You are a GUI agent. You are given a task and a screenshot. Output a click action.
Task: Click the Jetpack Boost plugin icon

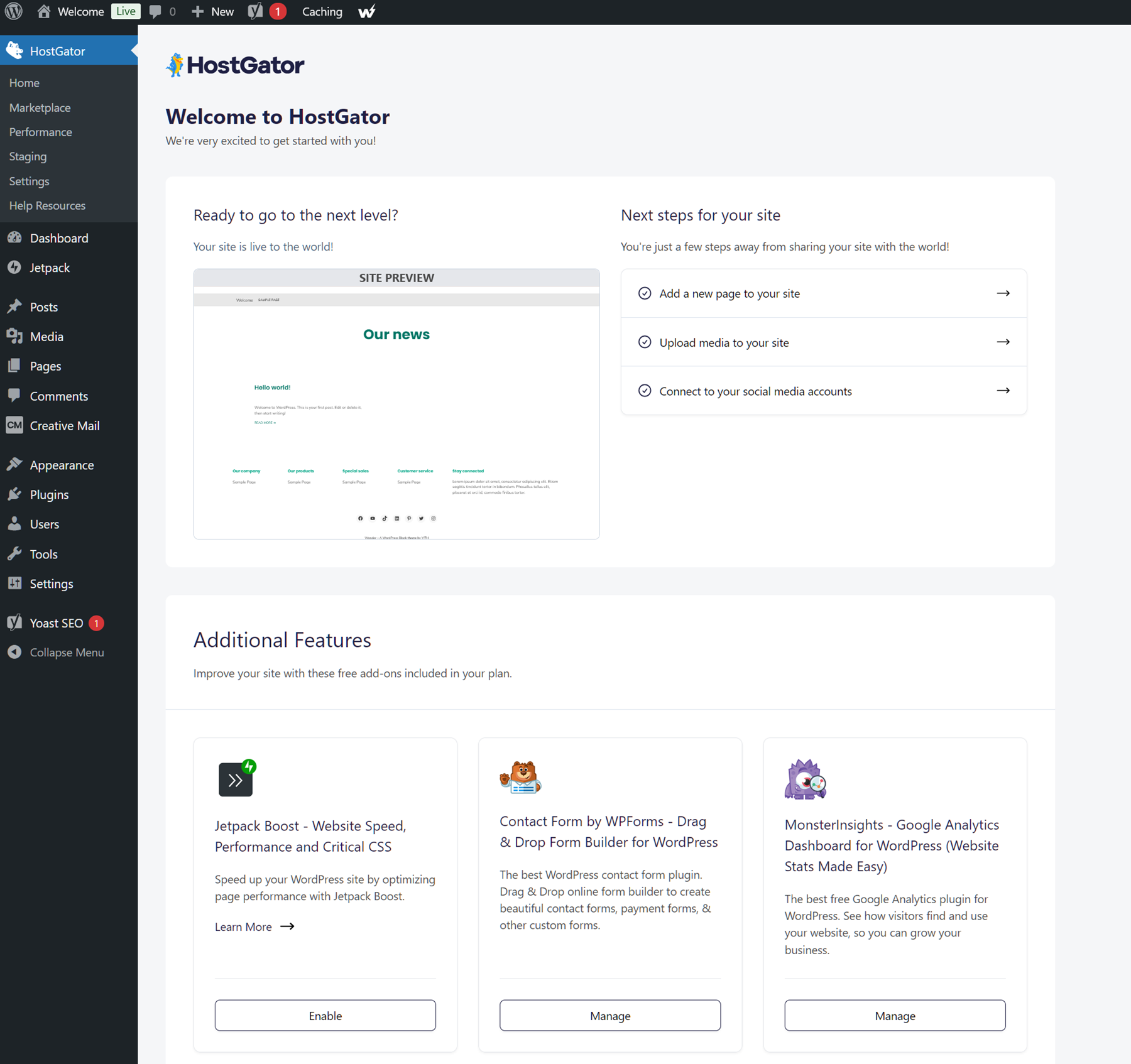tap(236, 779)
